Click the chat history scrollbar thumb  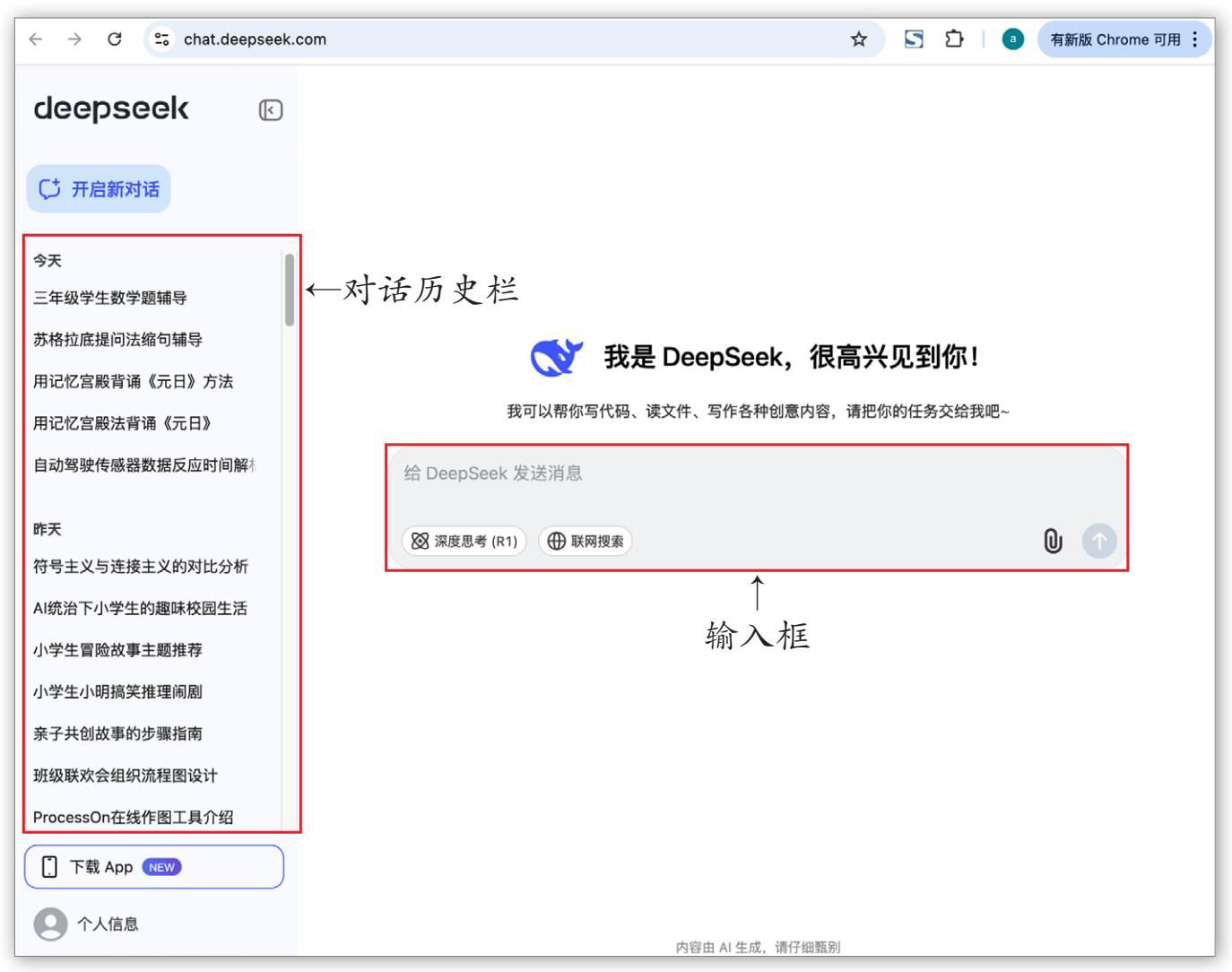[x=290, y=290]
